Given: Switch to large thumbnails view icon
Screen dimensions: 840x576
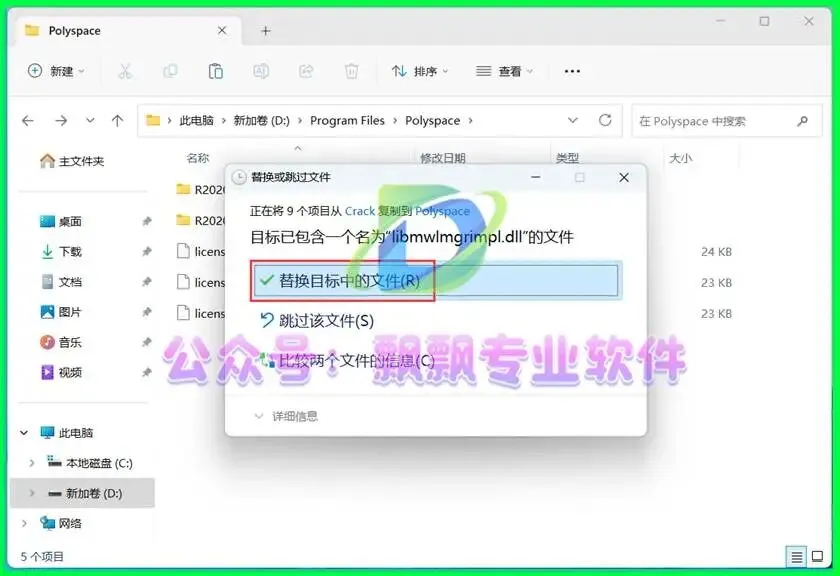Looking at the screenshot, I should pos(818,557).
